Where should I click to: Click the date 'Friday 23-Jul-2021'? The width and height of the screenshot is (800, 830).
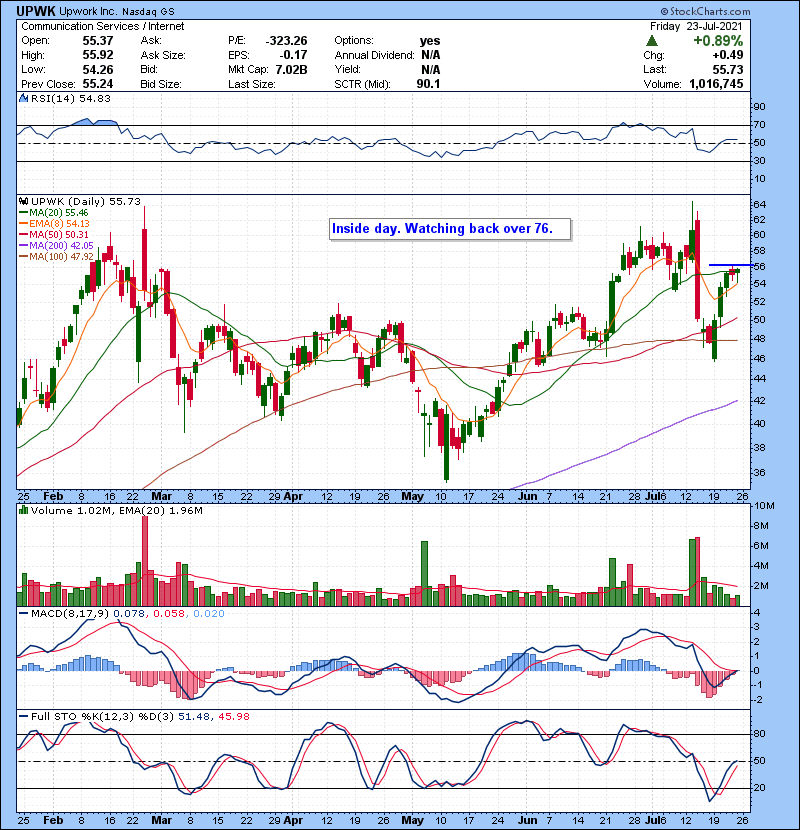tap(696, 26)
